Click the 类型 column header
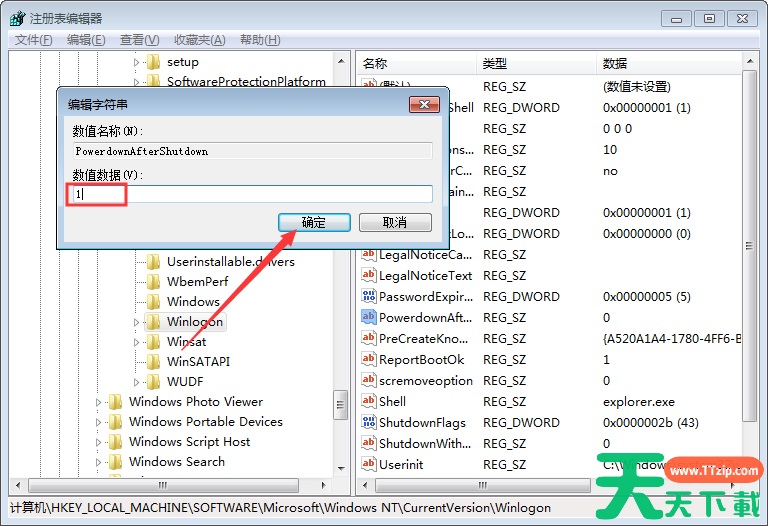The image size is (768, 526). coord(536,64)
